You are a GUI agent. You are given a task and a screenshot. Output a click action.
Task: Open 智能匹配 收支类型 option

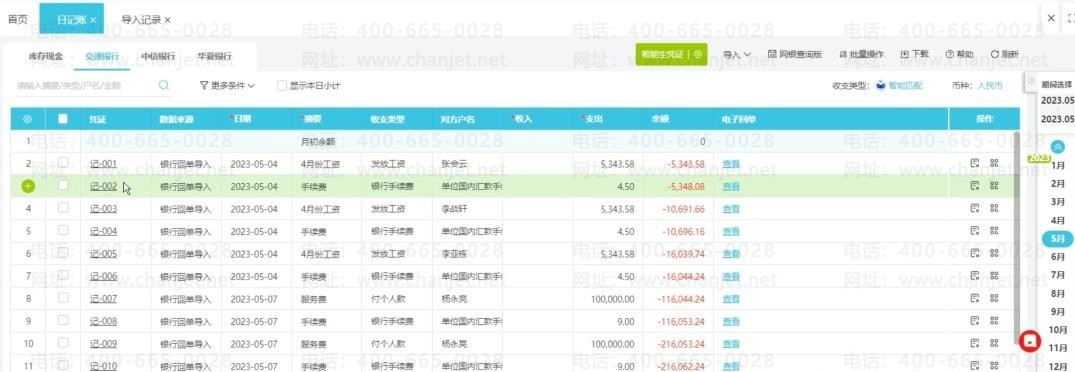pyautogui.click(x=899, y=86)
